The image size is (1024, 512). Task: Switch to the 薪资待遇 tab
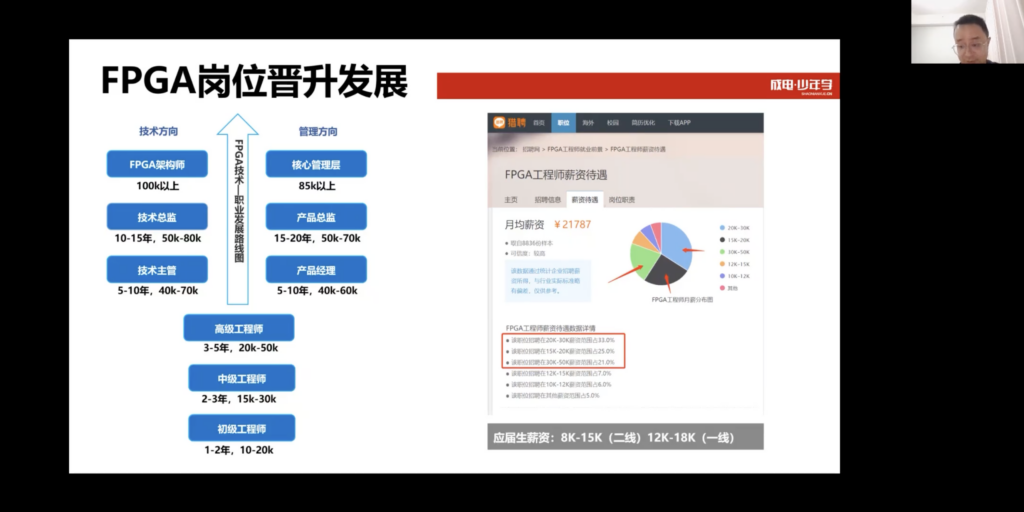[585, 200]
